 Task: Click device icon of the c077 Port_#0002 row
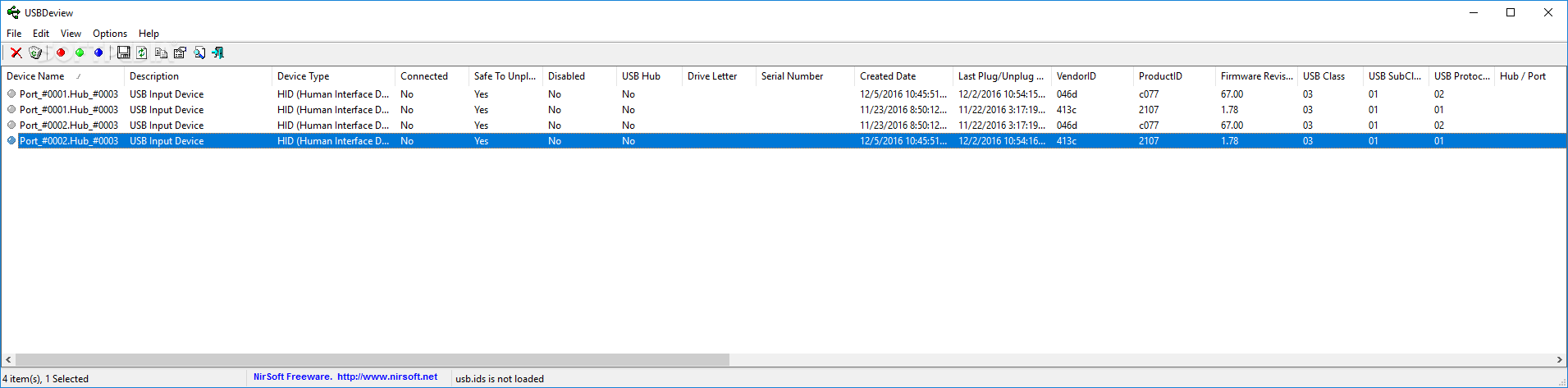11,125
